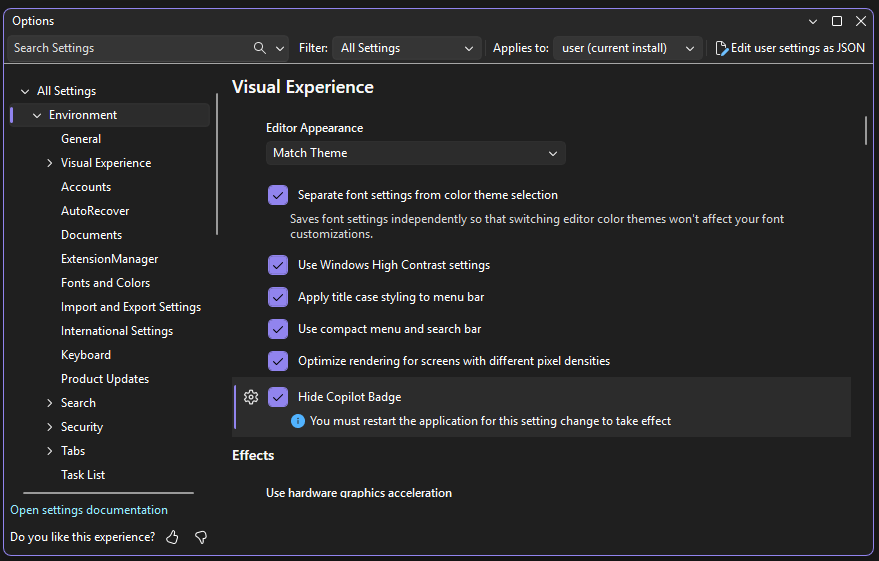Click gear icon beside Hide Copilot Badge
The height and width of the screenshot is (561, 879).
tap(251, 397)
